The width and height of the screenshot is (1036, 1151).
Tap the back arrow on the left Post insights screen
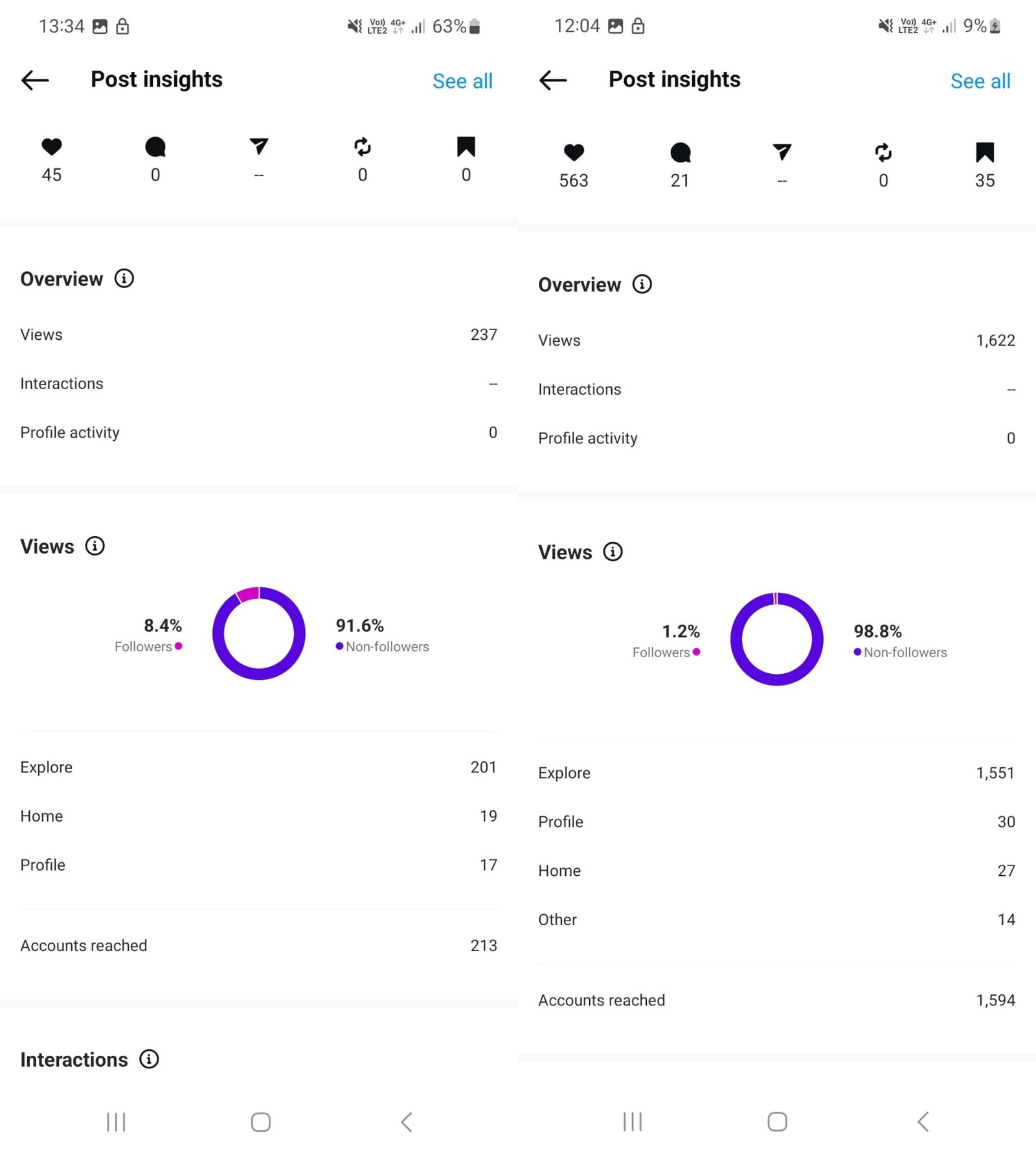coord(35,80)
